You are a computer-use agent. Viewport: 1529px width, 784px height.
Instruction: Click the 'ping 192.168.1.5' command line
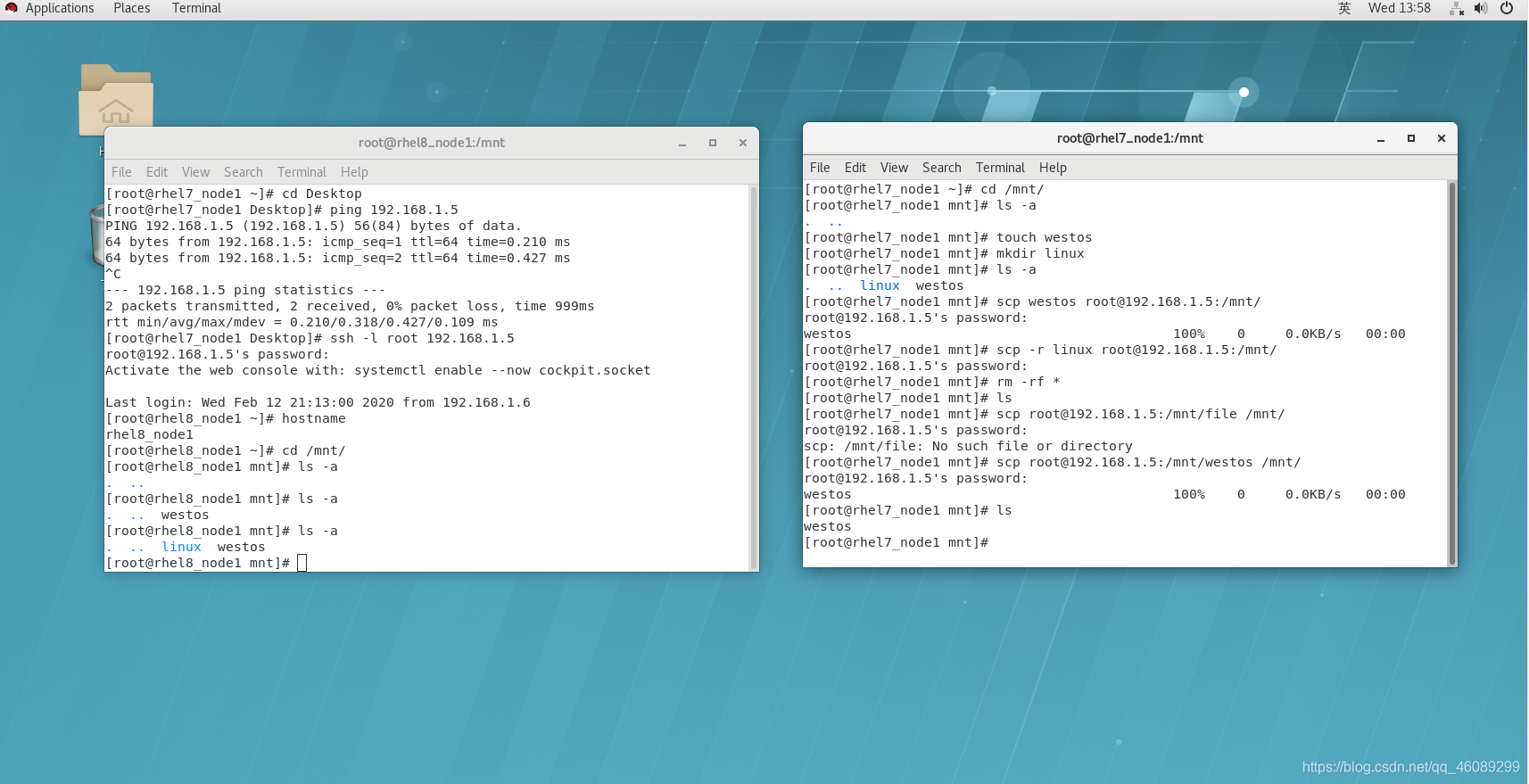[282, 210]
